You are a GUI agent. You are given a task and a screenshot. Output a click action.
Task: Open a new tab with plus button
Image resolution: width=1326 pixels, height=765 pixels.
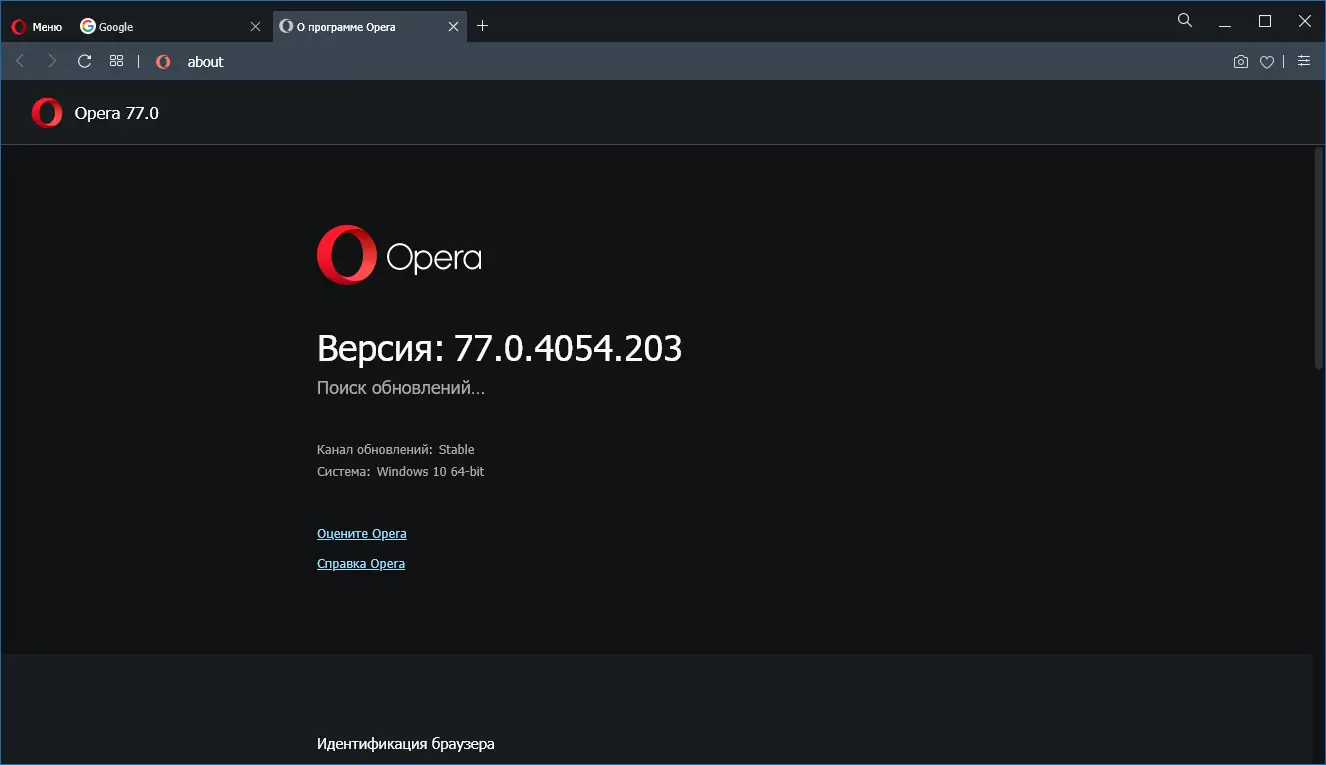click(483, 26)
